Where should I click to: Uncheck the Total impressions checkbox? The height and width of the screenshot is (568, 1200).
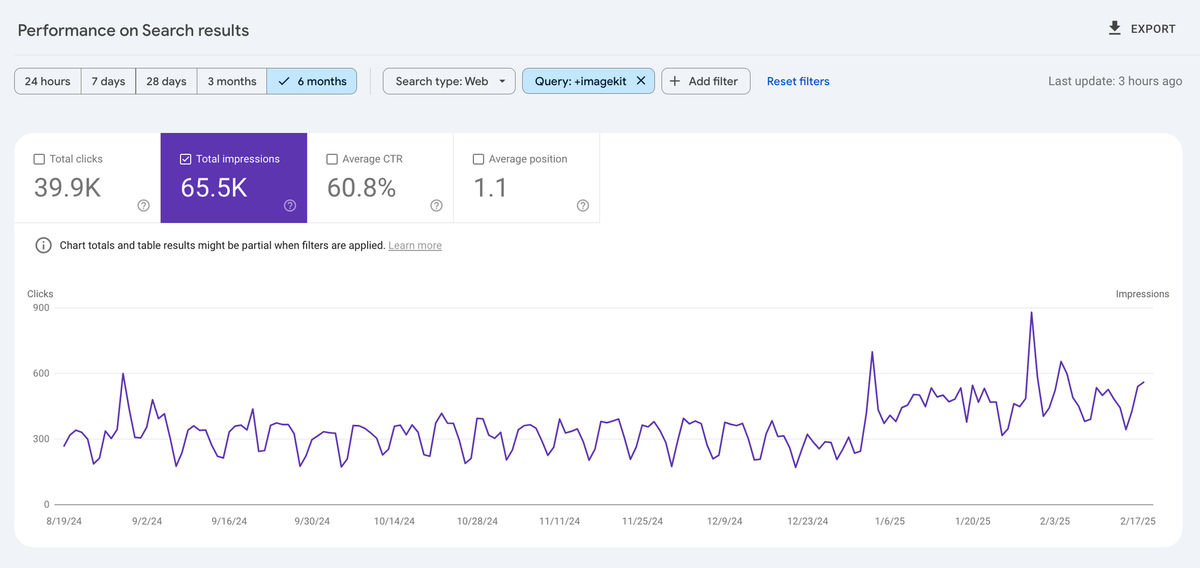[x=185, y=159]
